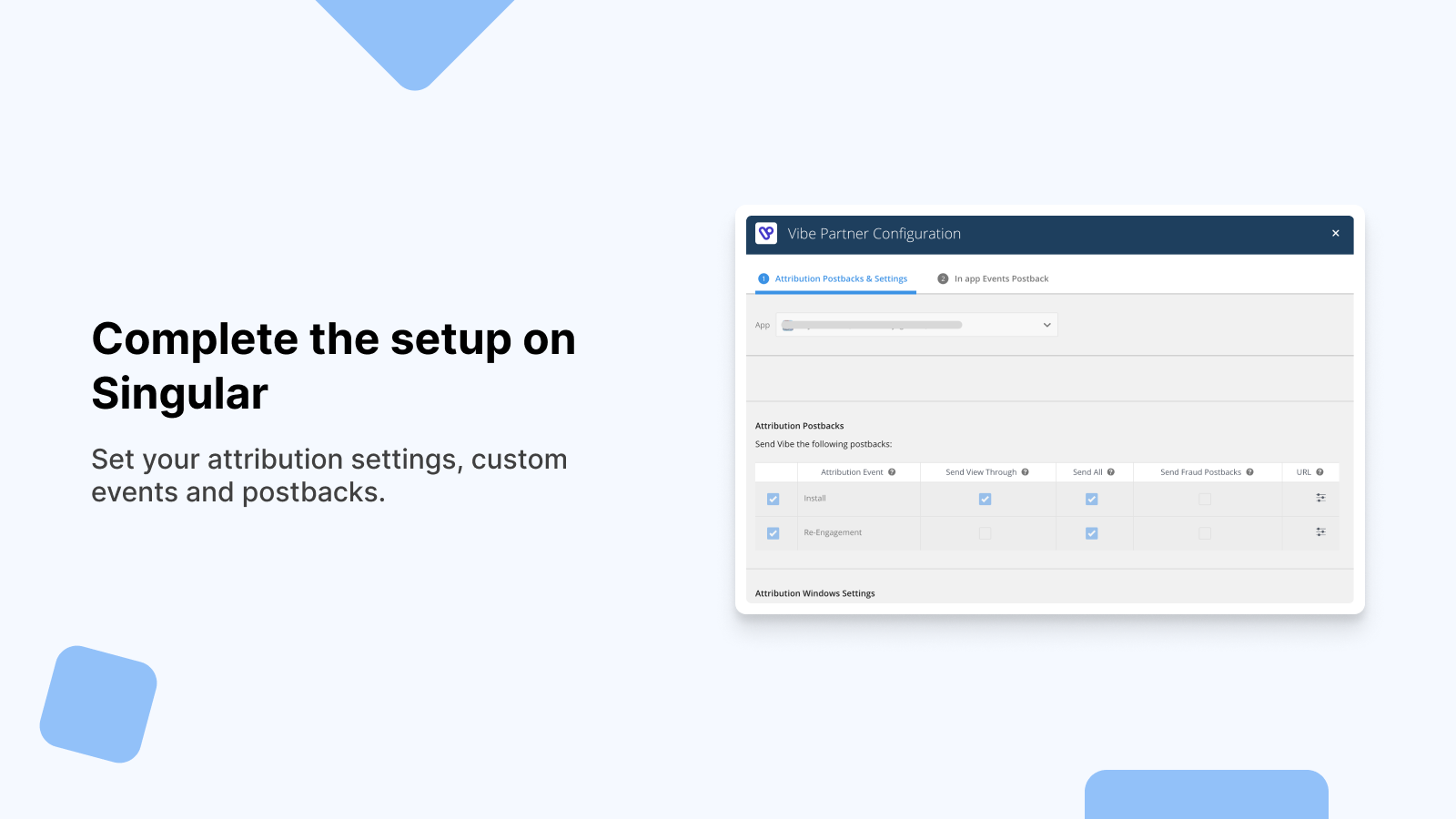Viewport: 1456px width, 819px height.
Task: Uncheck the Re-Engagement attribution event checkbox
Action: [x=773, y=533]
